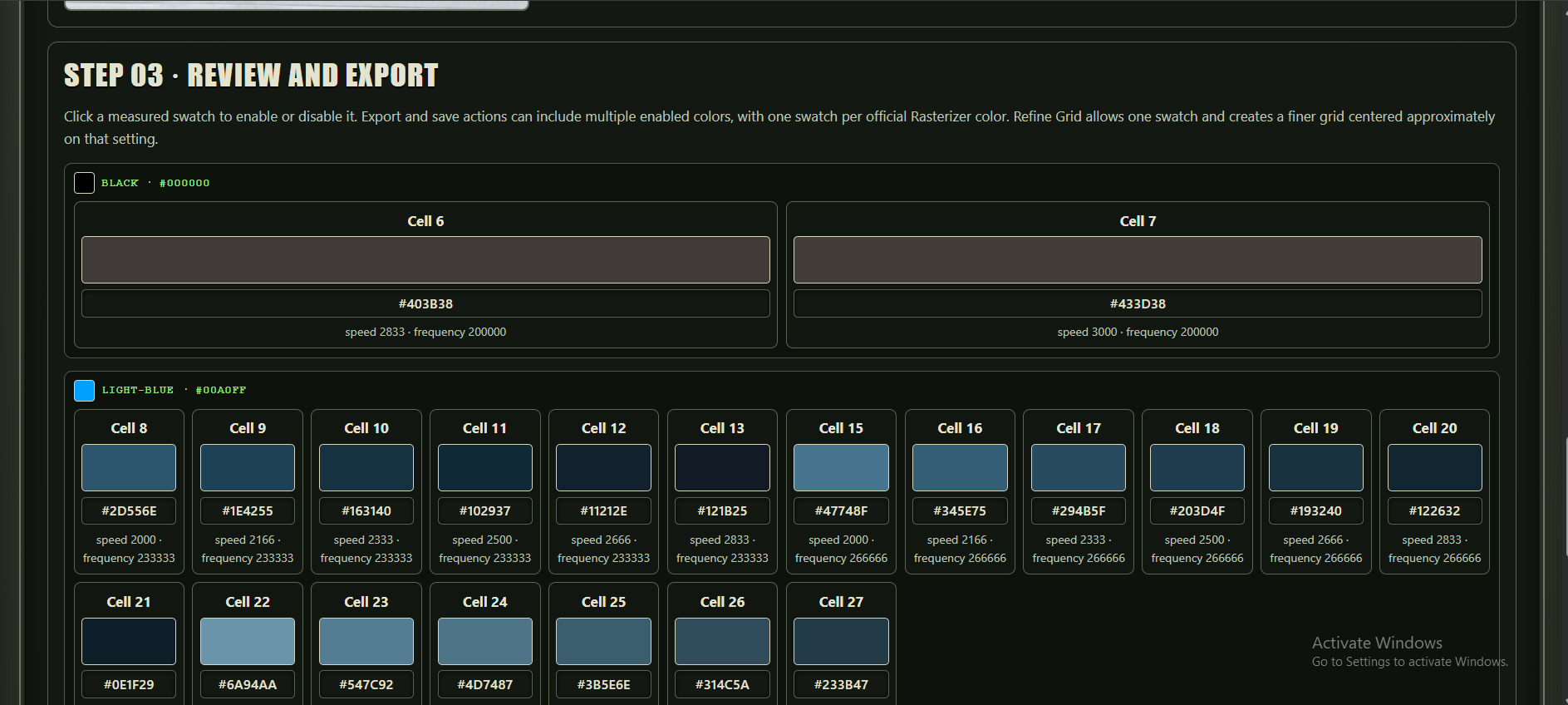Screen dimensions: 1568x705
Task: Click hex code #122632 under Cell 20
Action: pos(1435,510)
